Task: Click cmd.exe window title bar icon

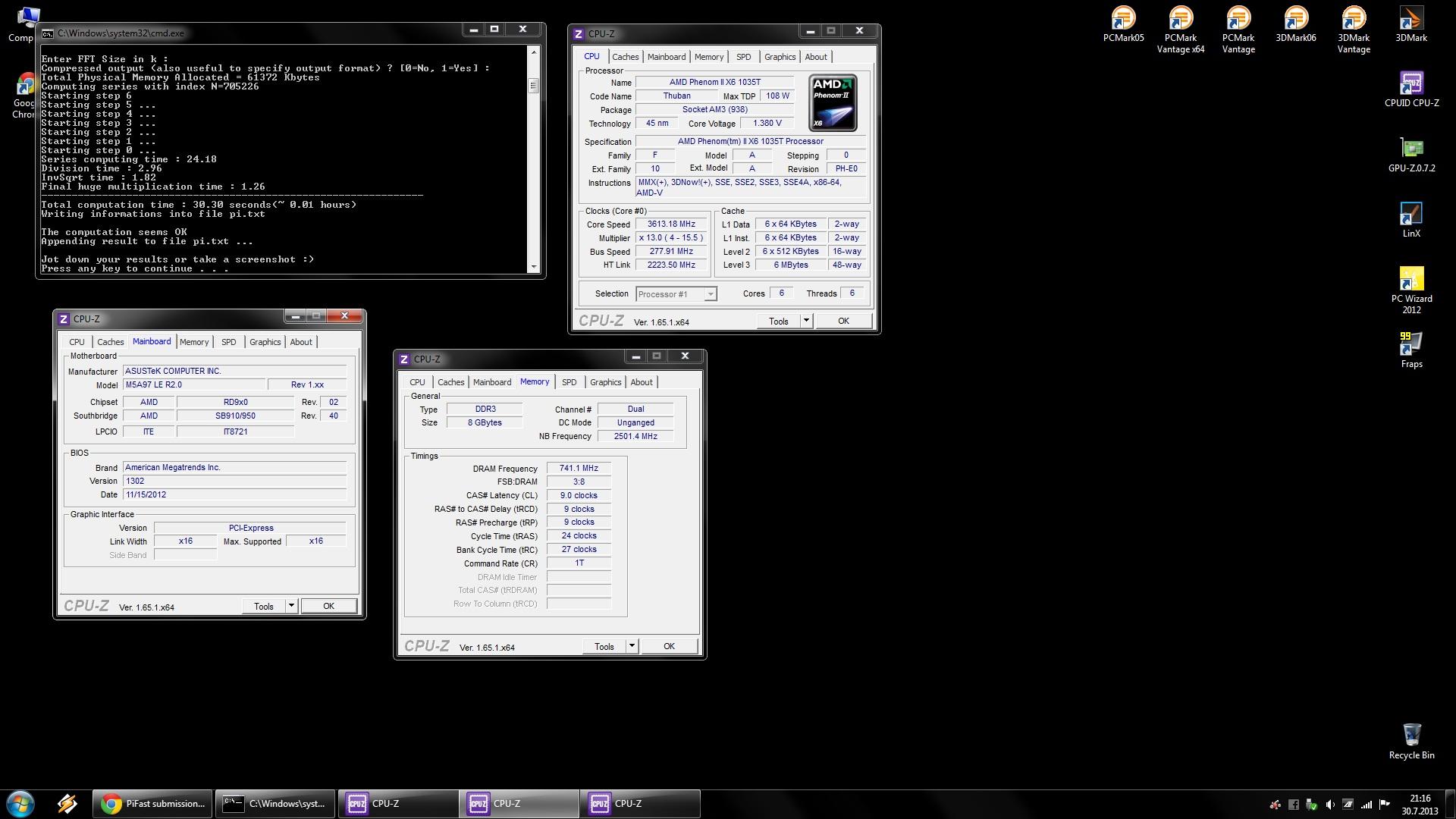Action: coord(48,33)
